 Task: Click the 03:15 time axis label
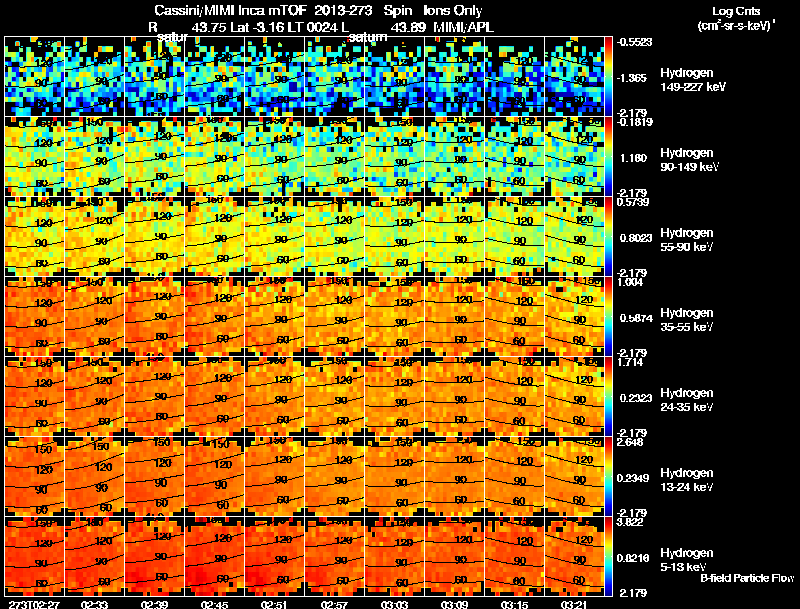[x=514, y=604]
